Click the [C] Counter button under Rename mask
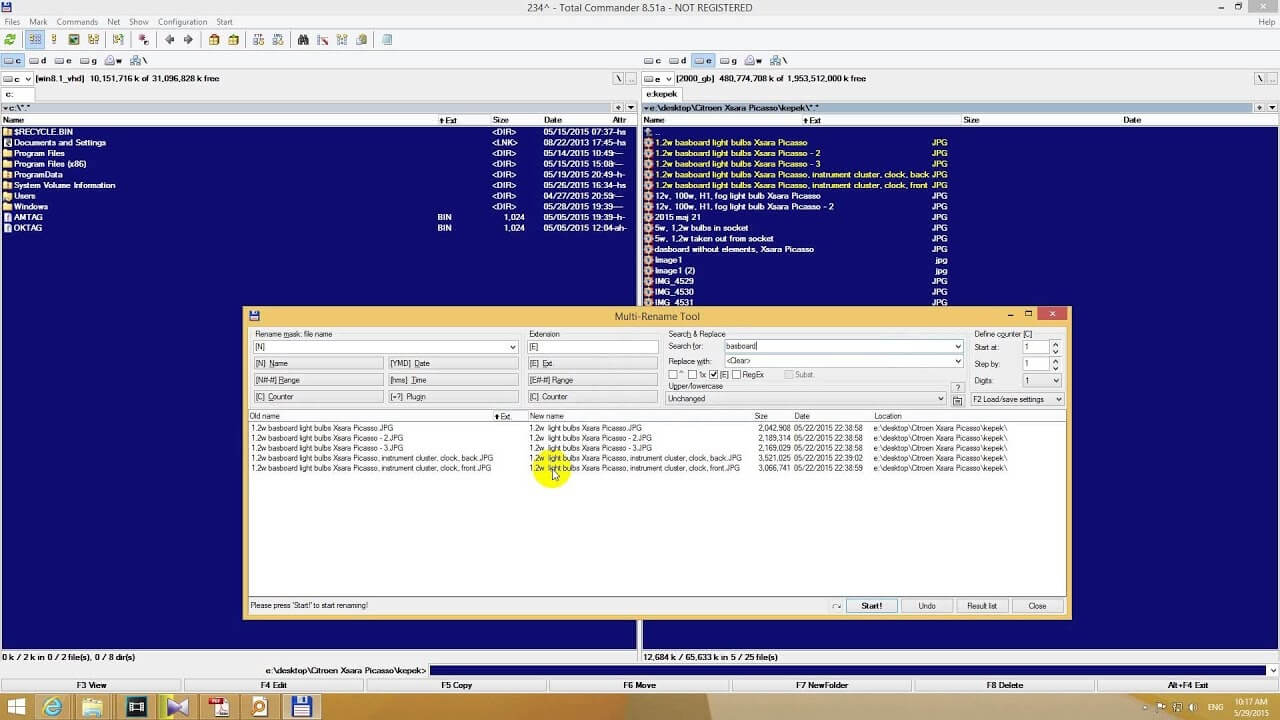 click(318, 397)
